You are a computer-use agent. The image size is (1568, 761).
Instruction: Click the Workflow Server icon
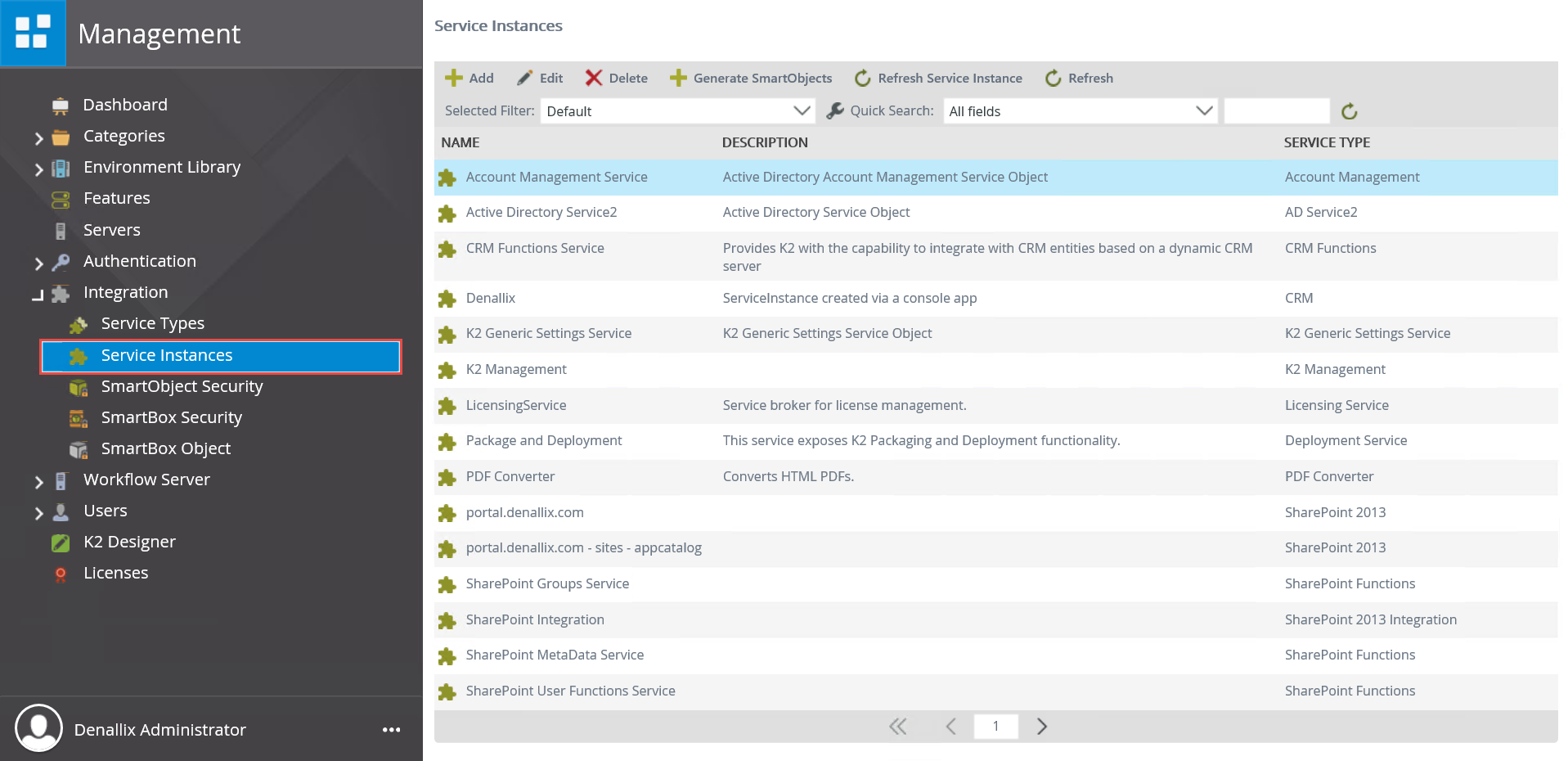tap(61, 480)
